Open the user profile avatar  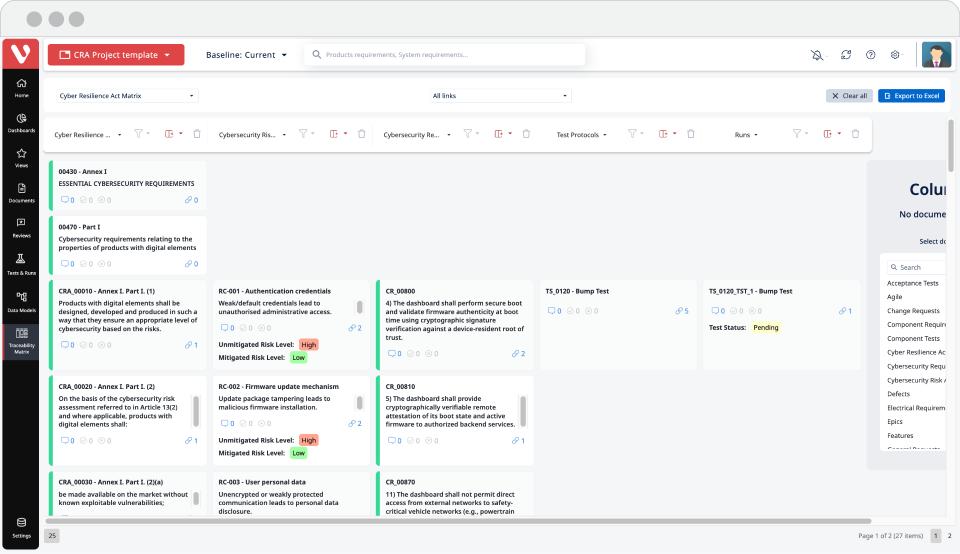[x=936, y=54]
